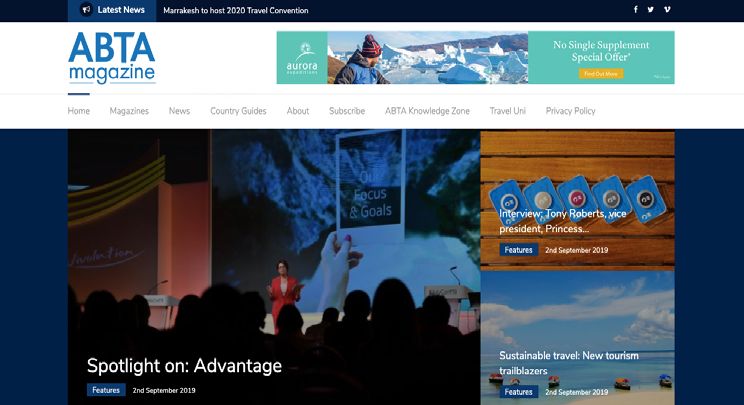Go to the Home menu item
This screenshot has height=405, width=744.
pyautogui.click(x=79, y=111)
